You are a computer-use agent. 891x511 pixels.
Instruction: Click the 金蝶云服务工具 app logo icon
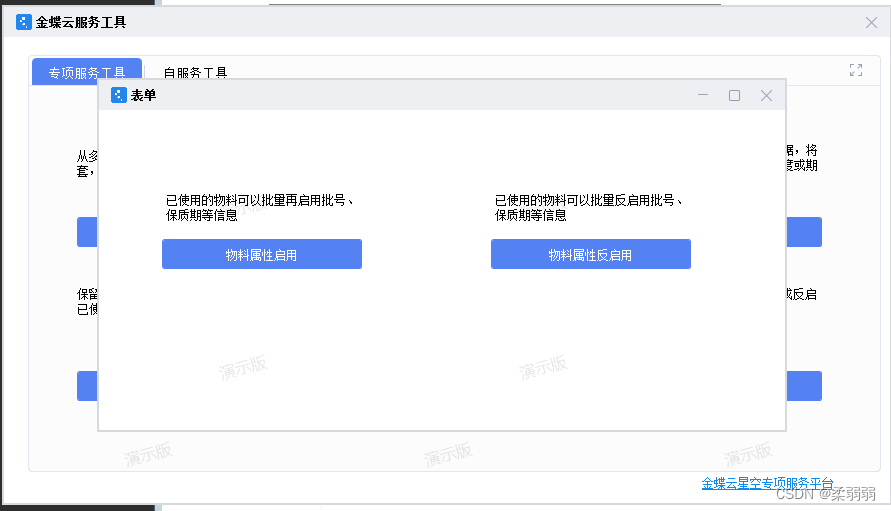(x=24, y=22)
